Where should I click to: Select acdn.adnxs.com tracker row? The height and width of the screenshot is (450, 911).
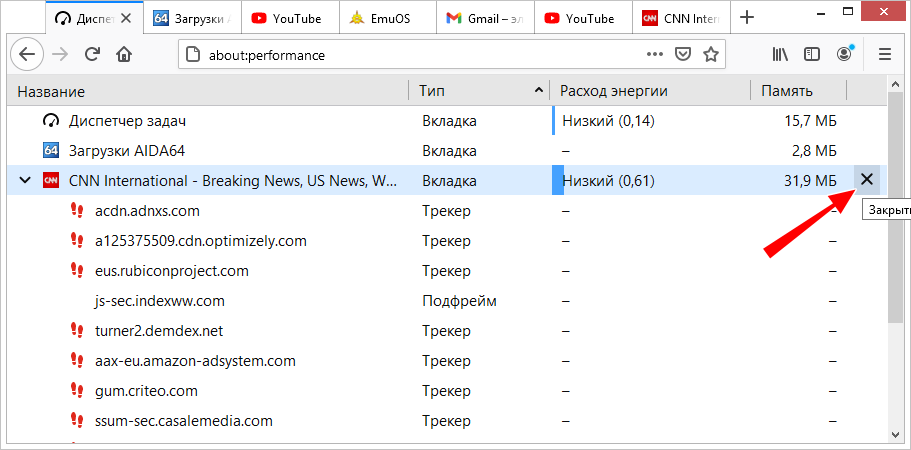click(x=447, y=211)
